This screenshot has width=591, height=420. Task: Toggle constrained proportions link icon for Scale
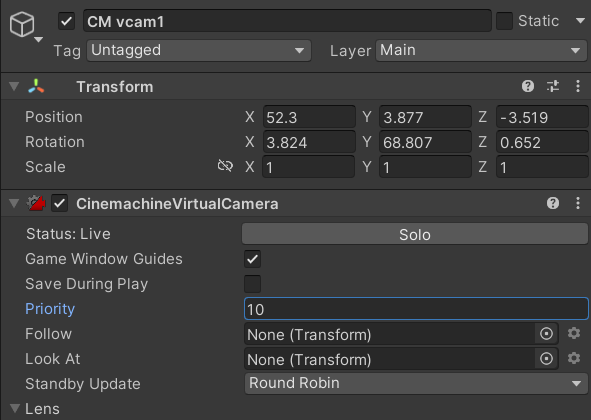pos(225,166)
